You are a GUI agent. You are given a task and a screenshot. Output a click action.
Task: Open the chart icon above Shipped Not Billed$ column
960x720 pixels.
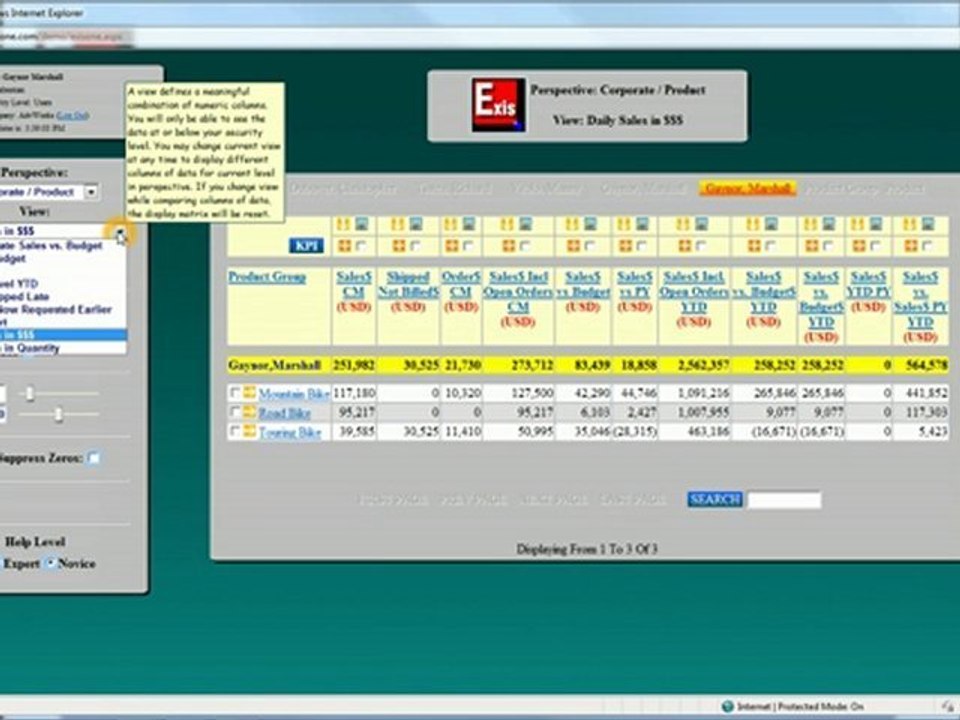click(x=416, y=223)
